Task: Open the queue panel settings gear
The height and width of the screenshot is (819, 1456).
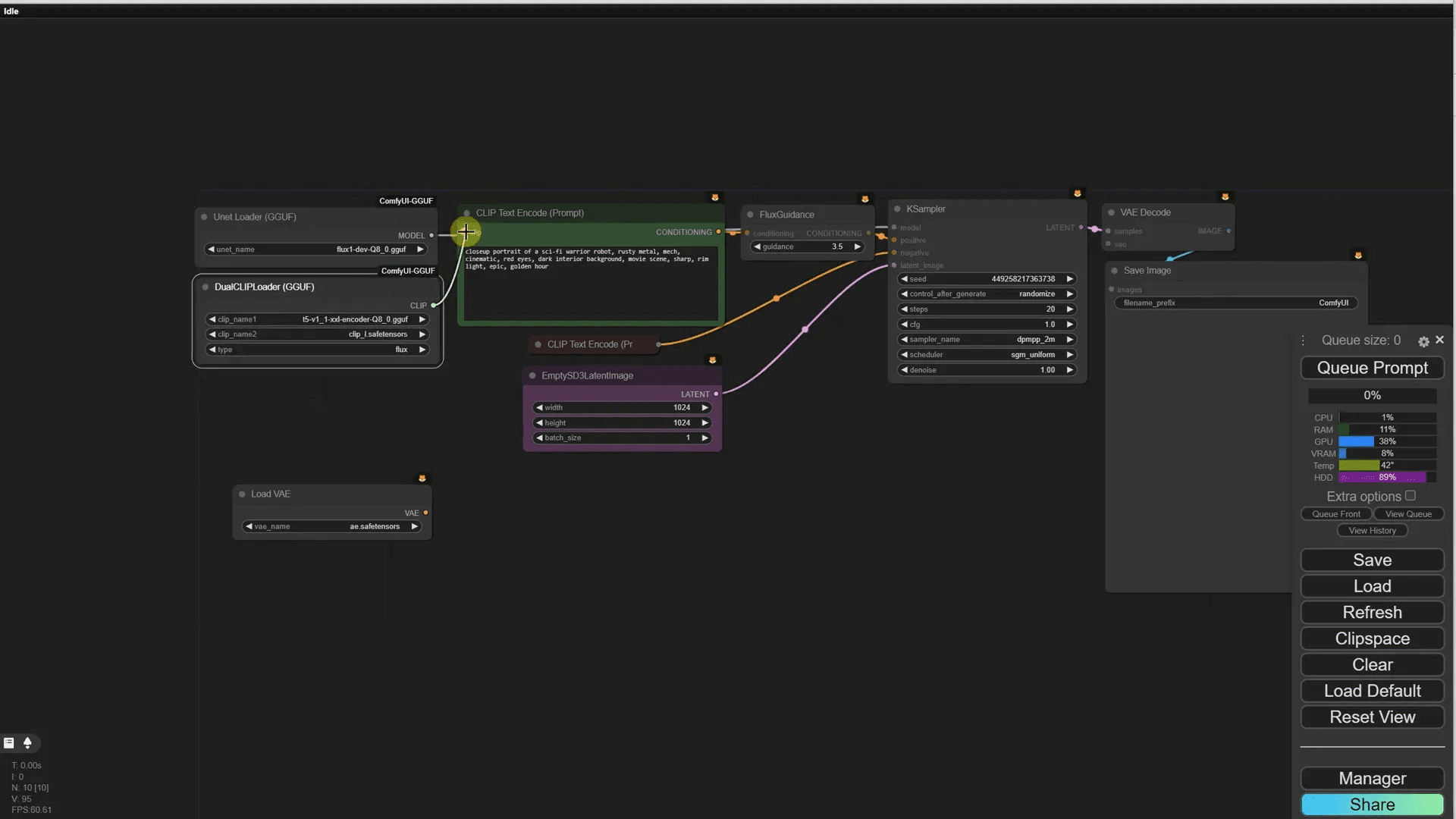Action: [1423, 341]
